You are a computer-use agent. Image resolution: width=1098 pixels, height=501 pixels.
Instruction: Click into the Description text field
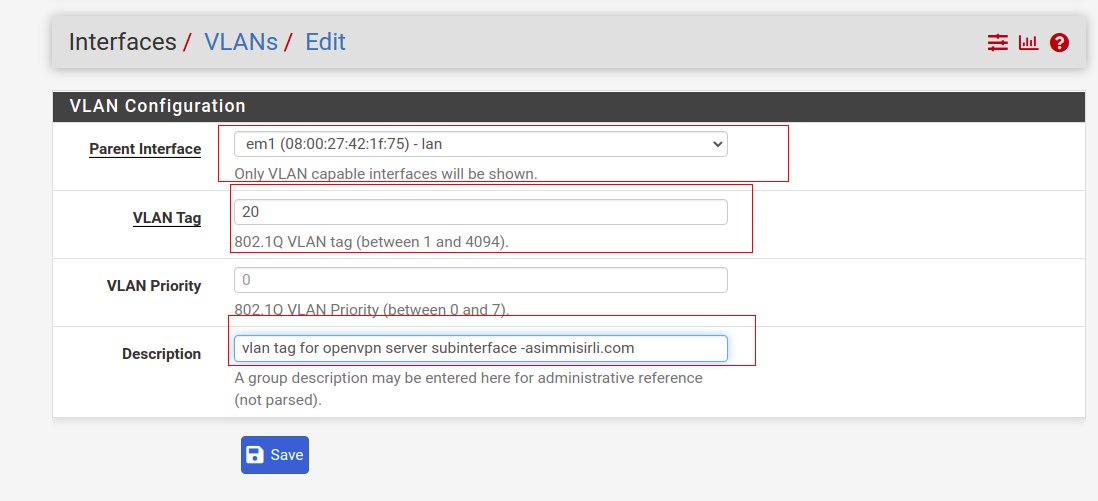pyautogui.click(x=480, y=348)
